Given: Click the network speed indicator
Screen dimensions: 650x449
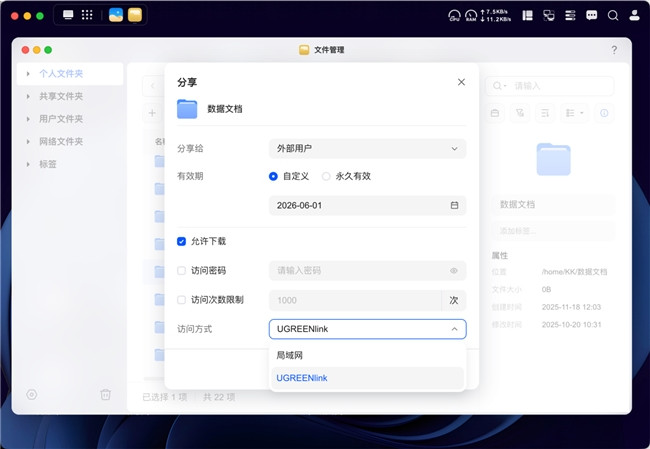Looking at the screenshot, I should coord(496,16).
